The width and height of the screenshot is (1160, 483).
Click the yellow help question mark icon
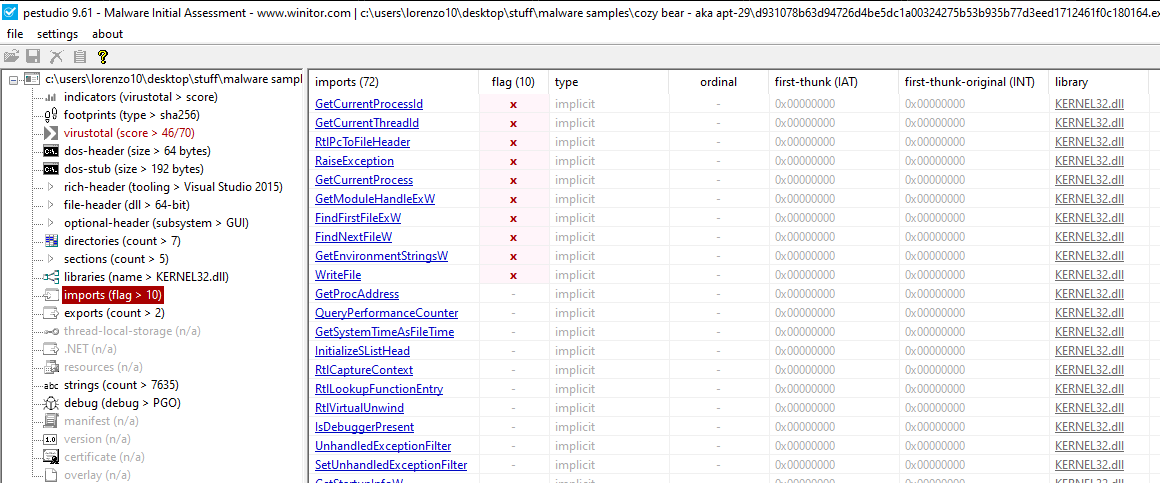tap(103, 56)
